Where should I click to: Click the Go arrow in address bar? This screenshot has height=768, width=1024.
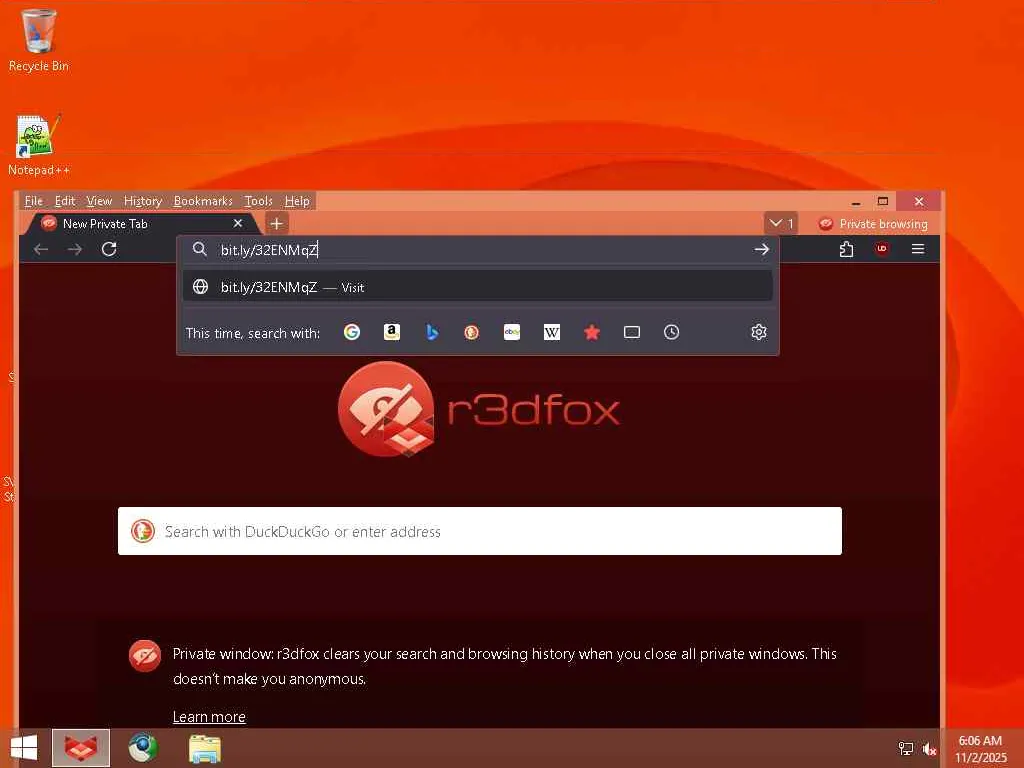[761, 249]
